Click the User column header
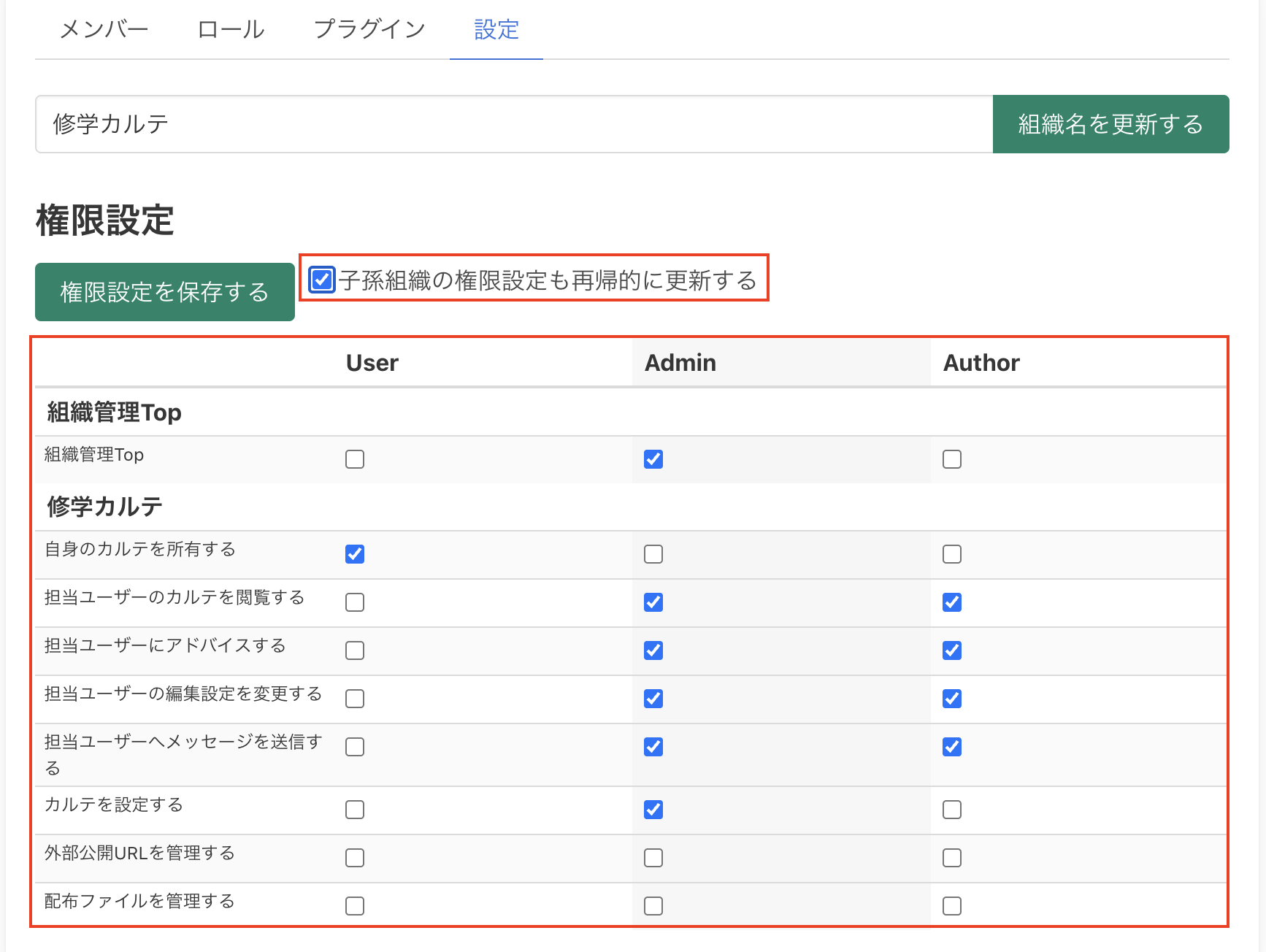1266x952 pixels. point(372,363)
